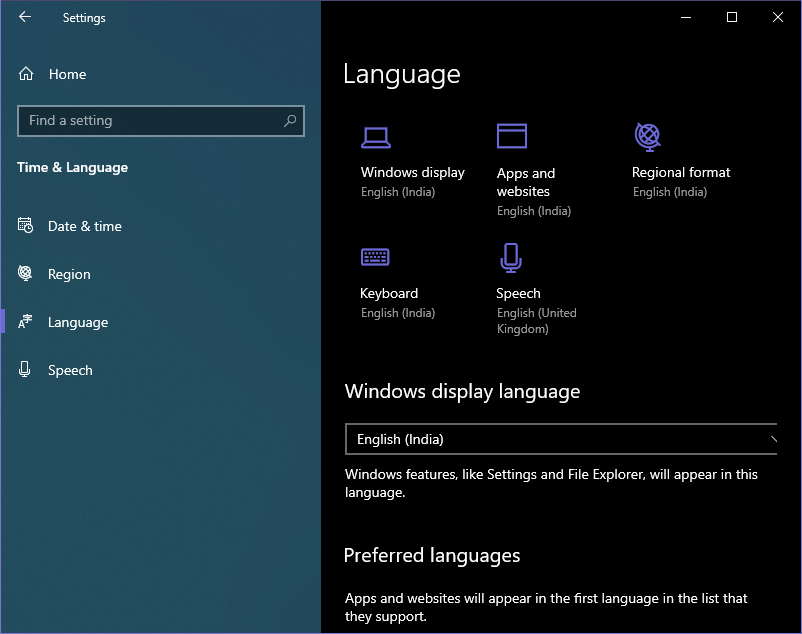Open the Windows display language dropdown
Screen dimensions: 802x634
tap(560, 439)
